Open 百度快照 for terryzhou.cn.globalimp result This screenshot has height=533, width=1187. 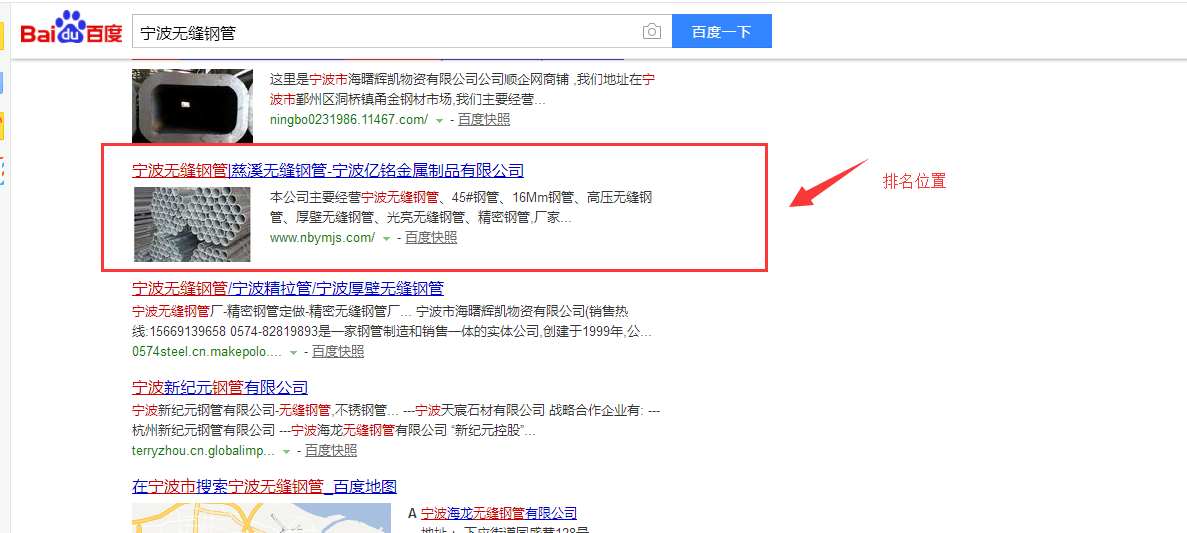331,451
